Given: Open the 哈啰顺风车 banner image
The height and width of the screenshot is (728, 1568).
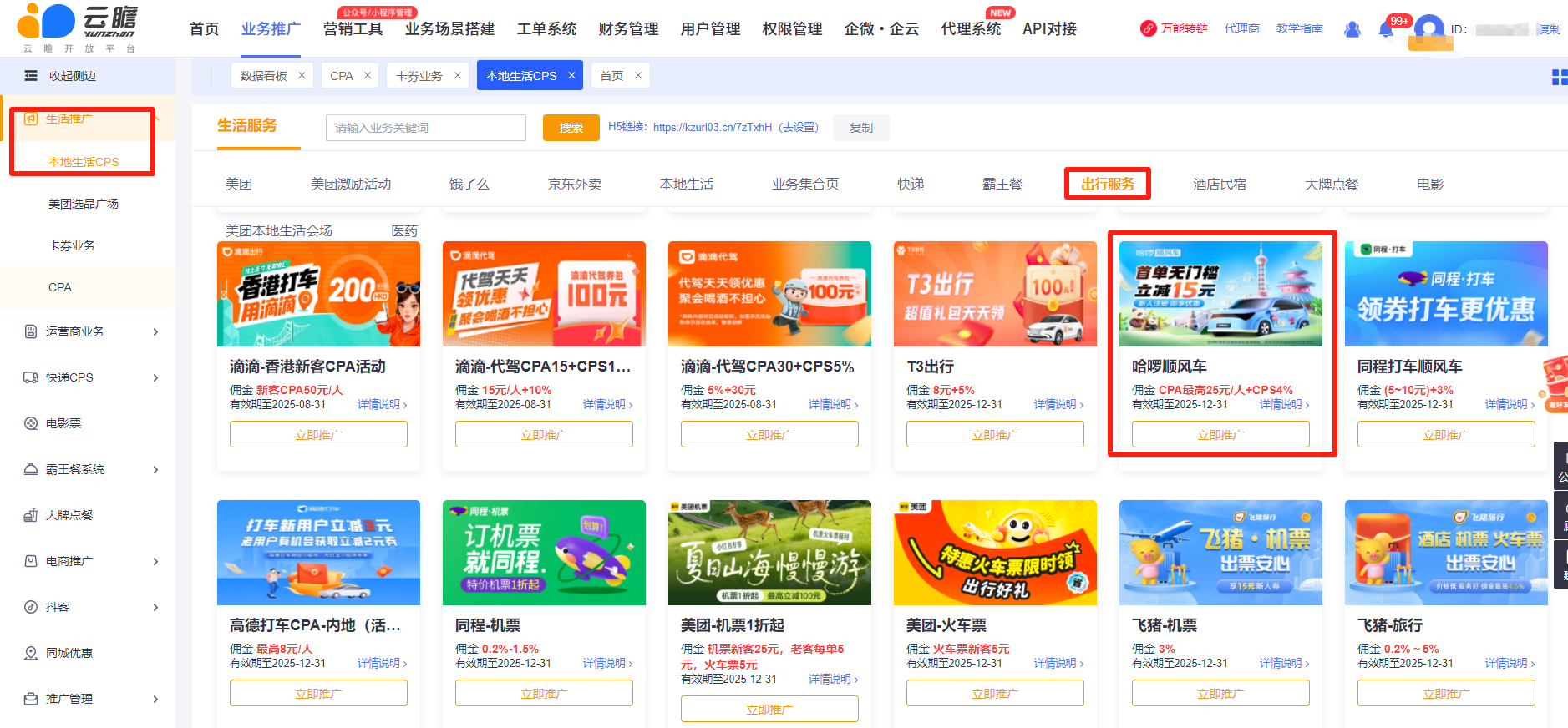Looking at the screenshot, I should point(1220,294).
